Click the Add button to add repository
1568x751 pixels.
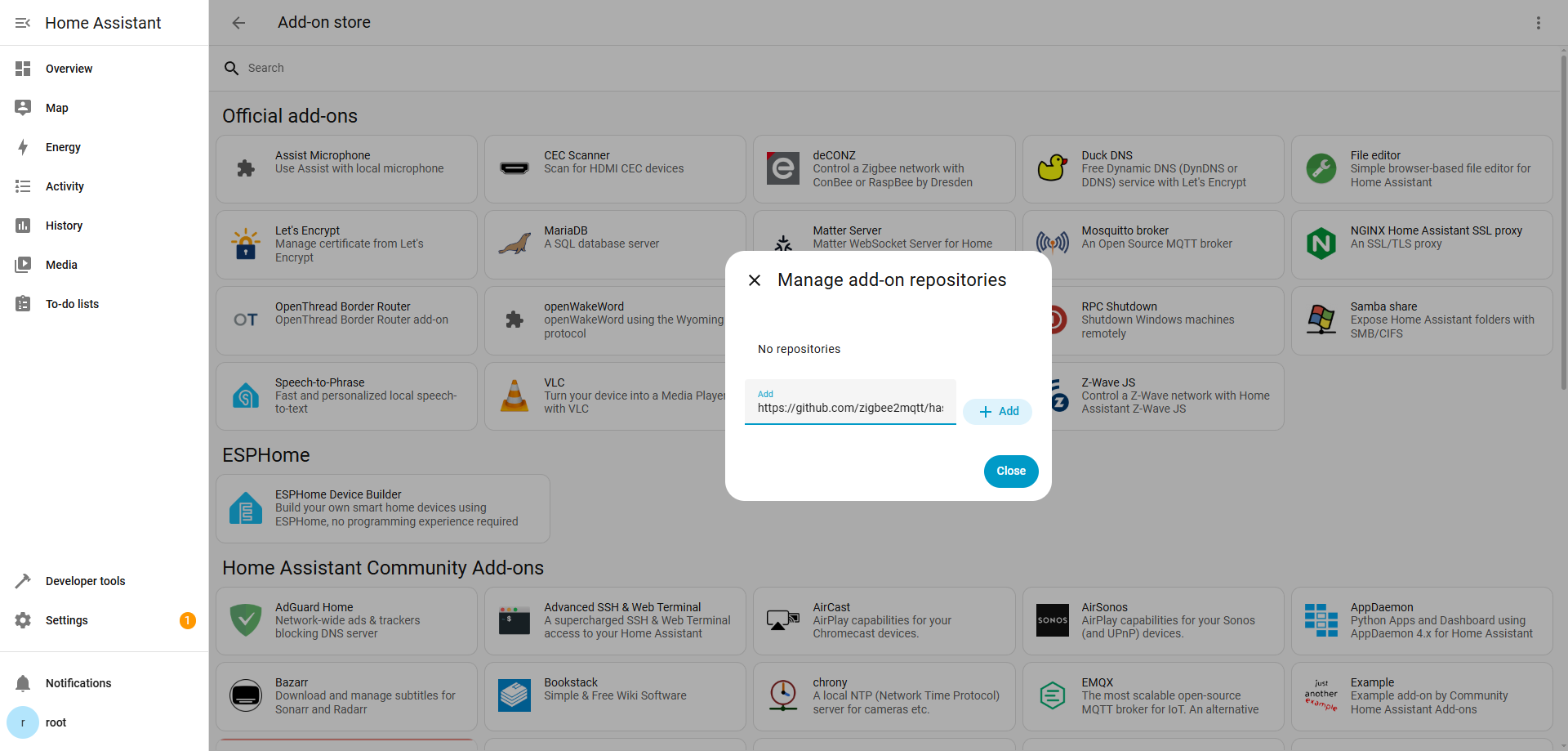coord(998,412)
